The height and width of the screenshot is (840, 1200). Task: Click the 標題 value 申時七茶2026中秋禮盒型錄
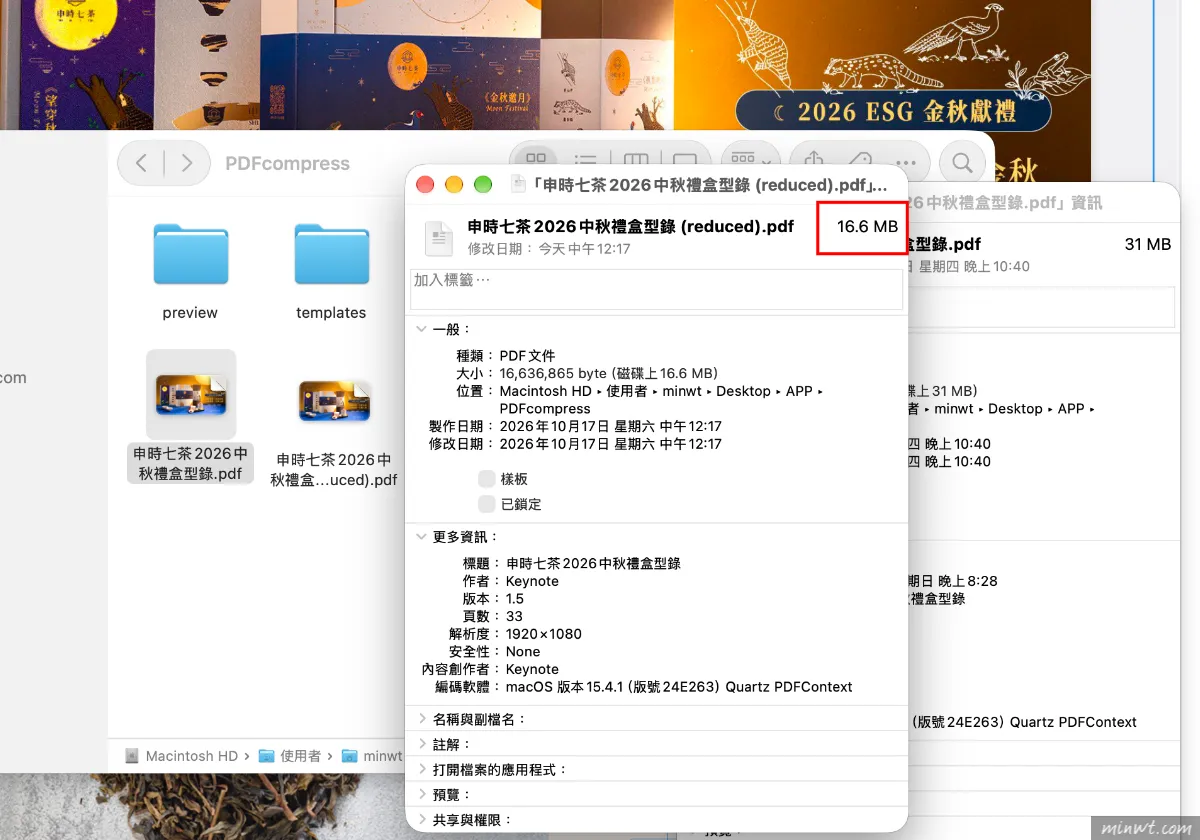[593, 564]
